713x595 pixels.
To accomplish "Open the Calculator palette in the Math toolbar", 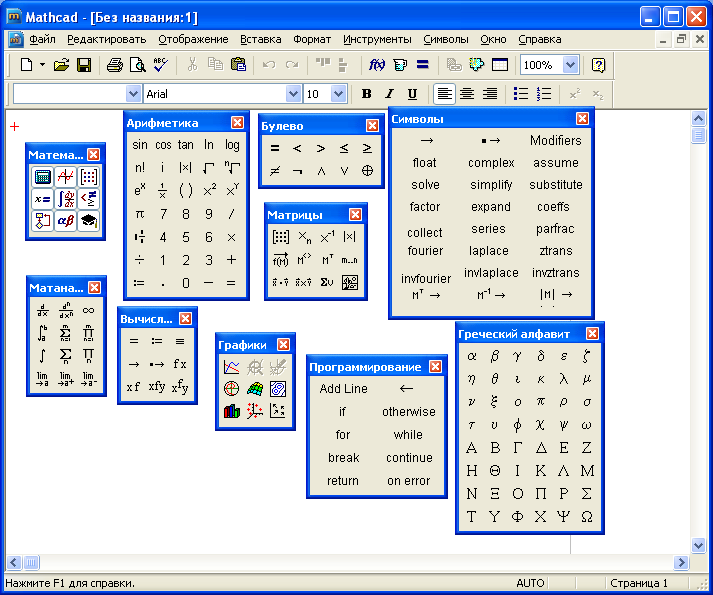I will (43, 177).
